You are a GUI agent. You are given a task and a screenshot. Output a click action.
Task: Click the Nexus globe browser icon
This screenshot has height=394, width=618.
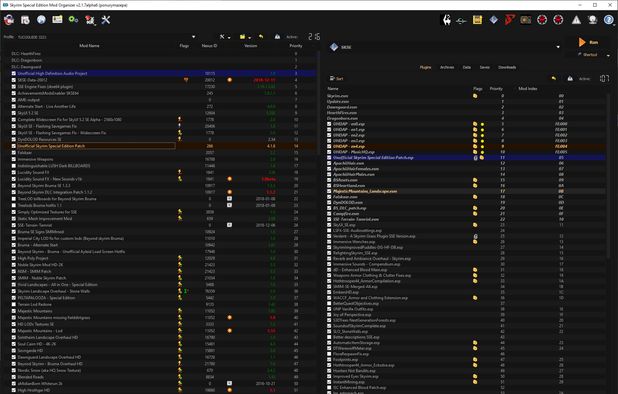tap(41, 20)
